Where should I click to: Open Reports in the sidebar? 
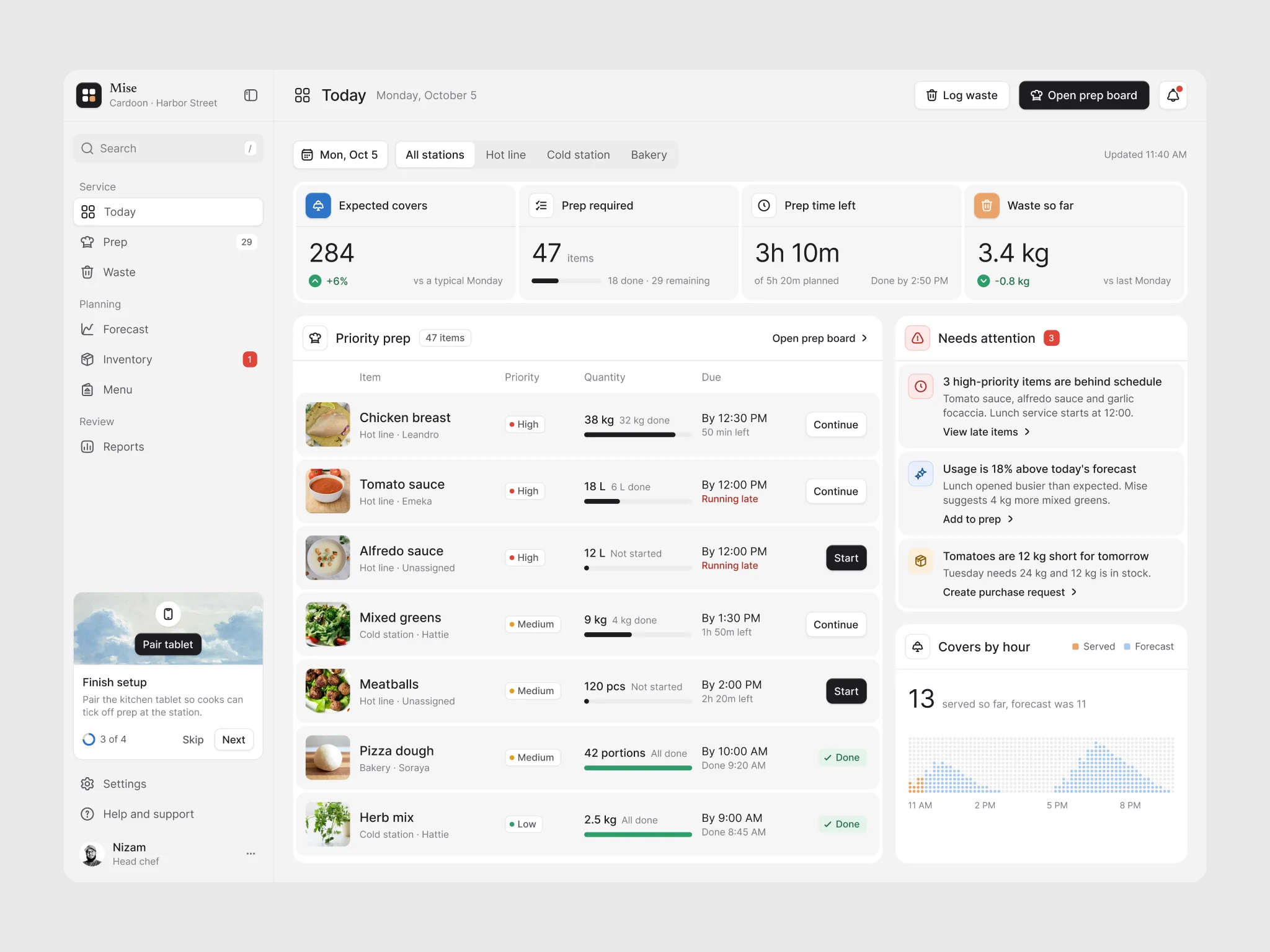(x=168, y=446)
